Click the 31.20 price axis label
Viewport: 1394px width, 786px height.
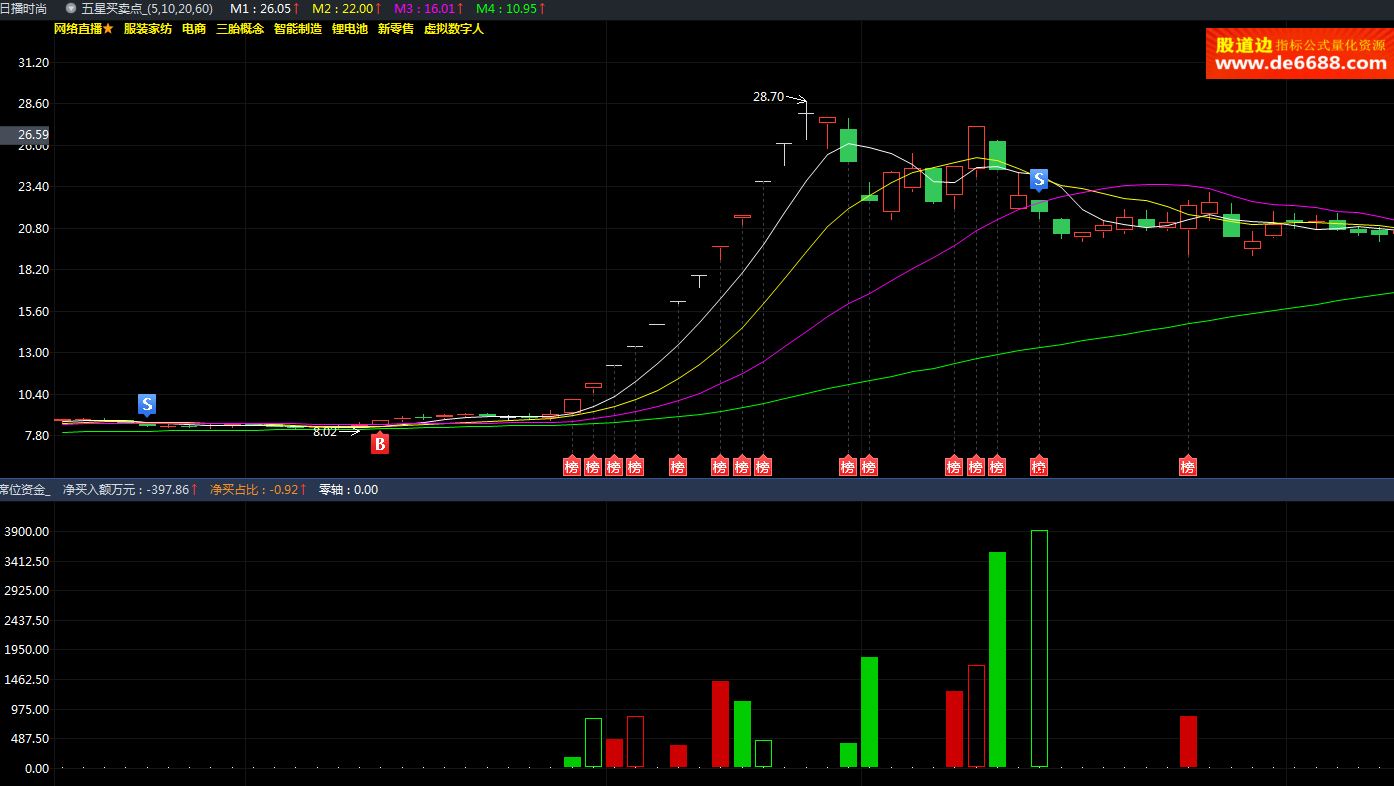click(34, 62)
